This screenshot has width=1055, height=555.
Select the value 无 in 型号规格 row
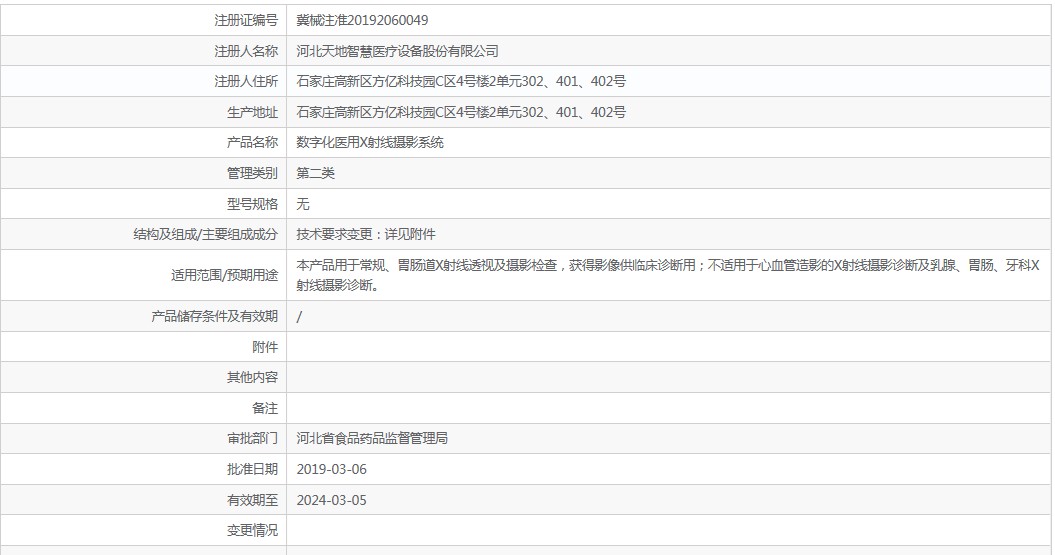click(303, 204)
